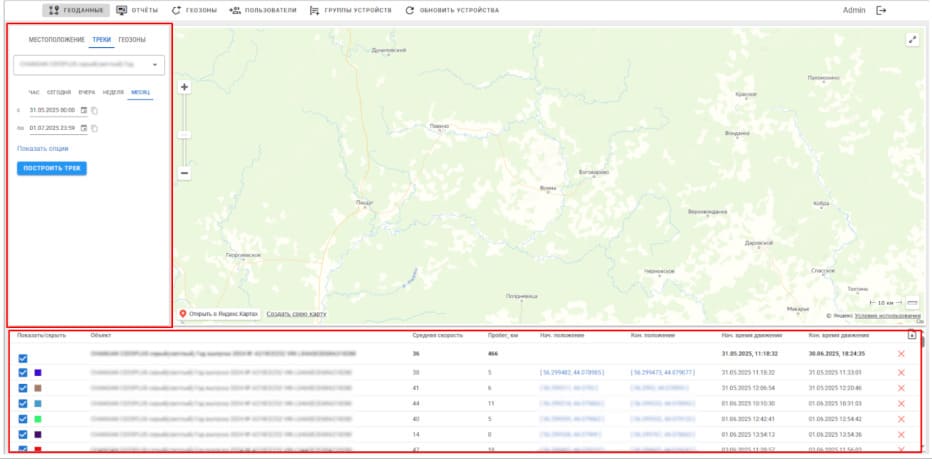Expand the map to fullscreen
This screenshot has width=932, height=465.
(912, 39)
